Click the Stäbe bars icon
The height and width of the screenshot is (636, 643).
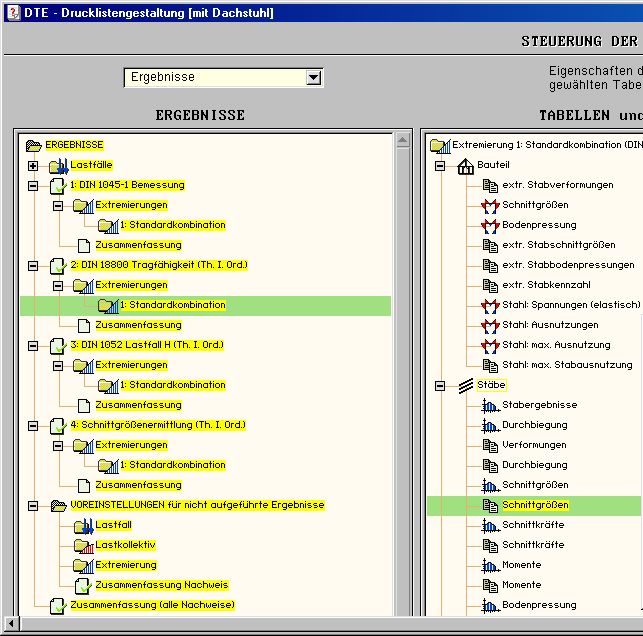pos(465,385)
